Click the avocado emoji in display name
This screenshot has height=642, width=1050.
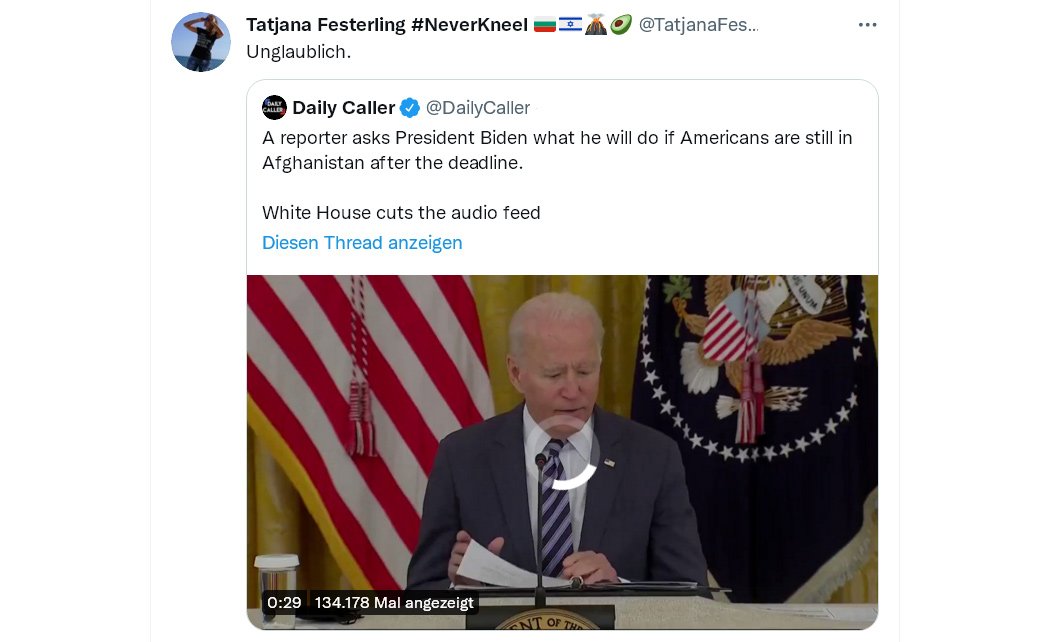coord(621,25)
